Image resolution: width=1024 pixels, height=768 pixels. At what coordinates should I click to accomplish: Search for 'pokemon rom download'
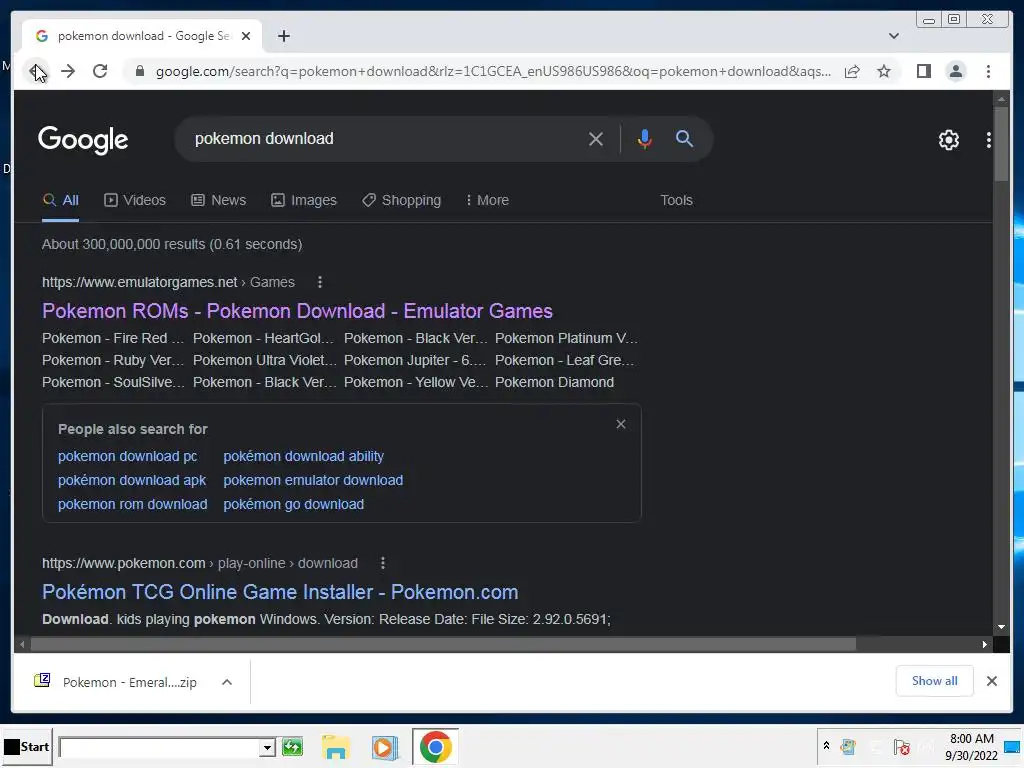point(133,504)
